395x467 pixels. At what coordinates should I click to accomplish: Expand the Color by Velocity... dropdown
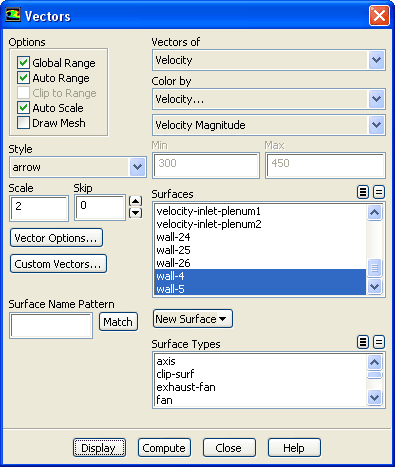click(x=376, y=99)
